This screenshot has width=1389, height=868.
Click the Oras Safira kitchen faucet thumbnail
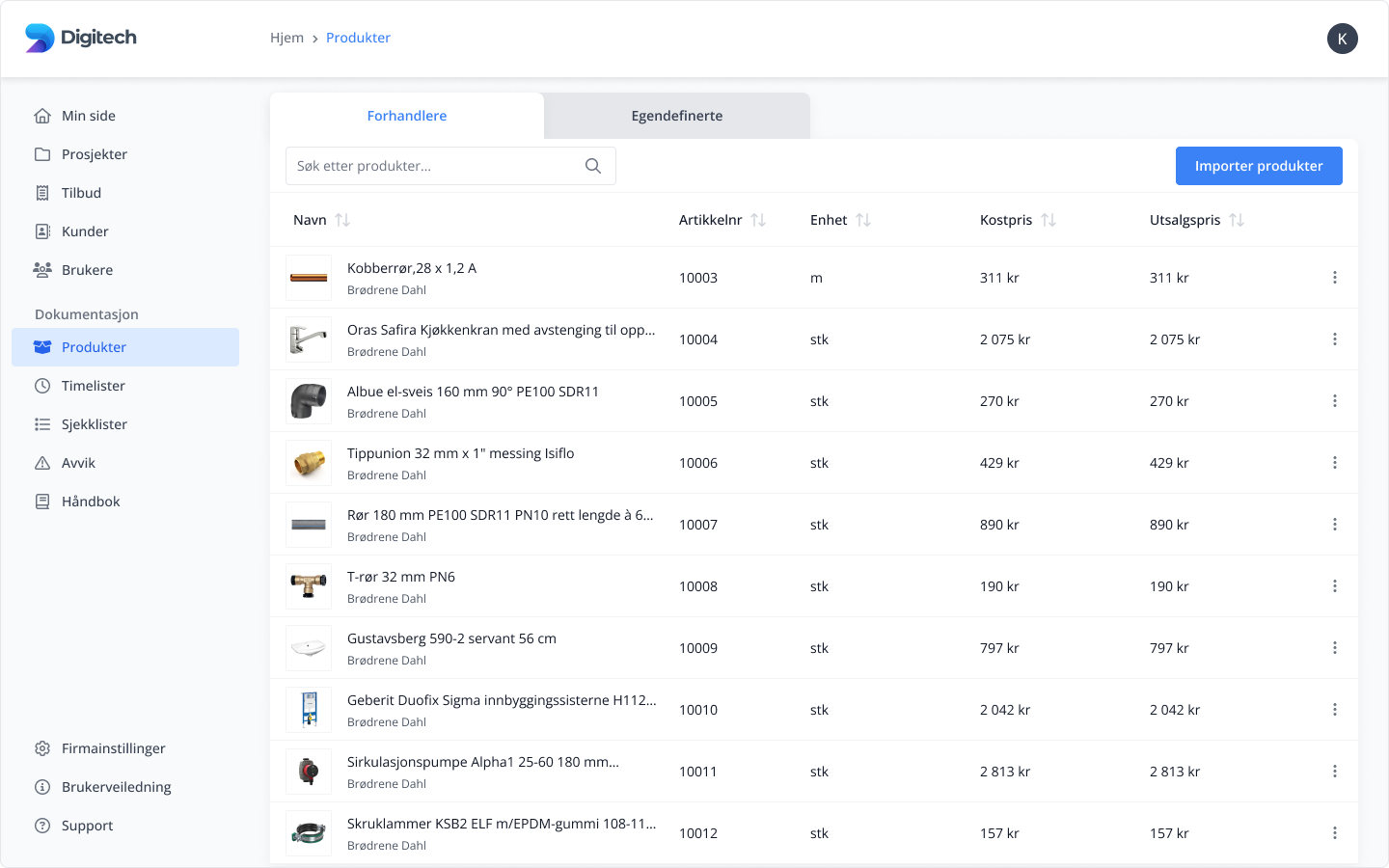pyautogui.click(x=309, y=339)
